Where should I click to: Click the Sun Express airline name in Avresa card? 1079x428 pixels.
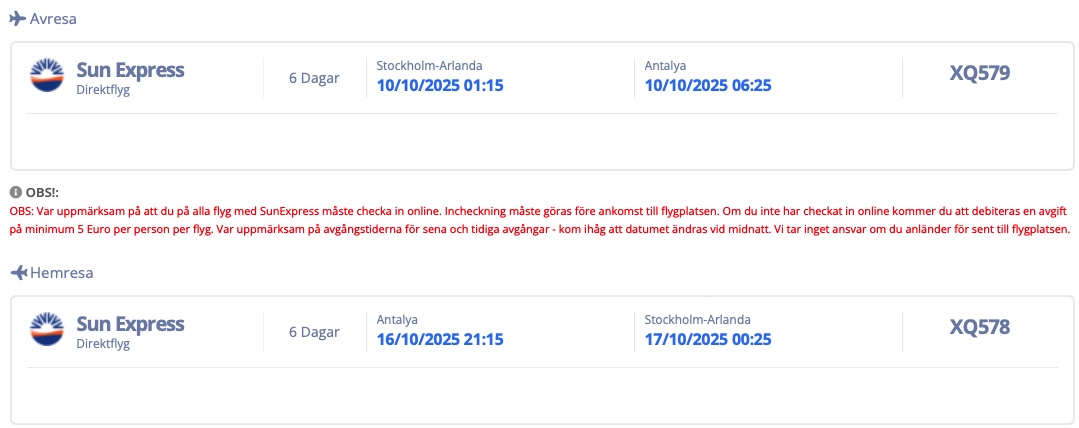point(130,70)
